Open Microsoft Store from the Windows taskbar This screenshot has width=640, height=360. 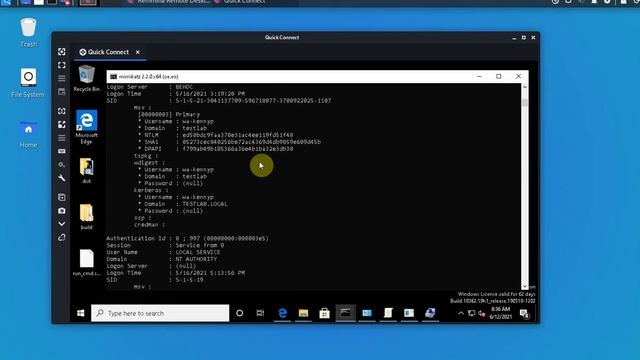tap(324, 313)
